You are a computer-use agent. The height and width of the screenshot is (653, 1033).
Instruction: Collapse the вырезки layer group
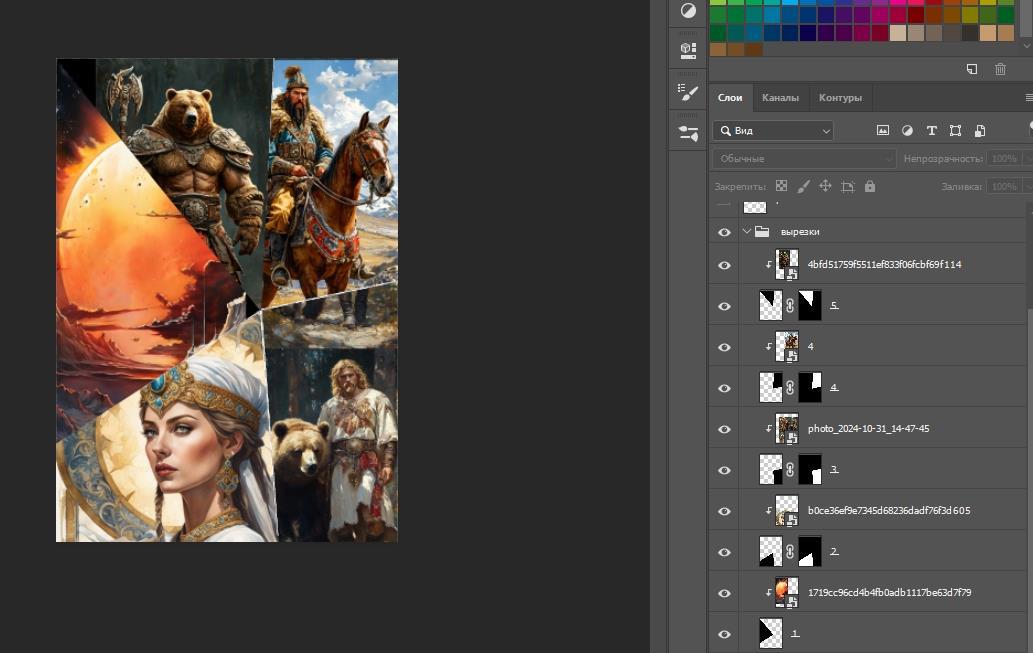[746, 232]
